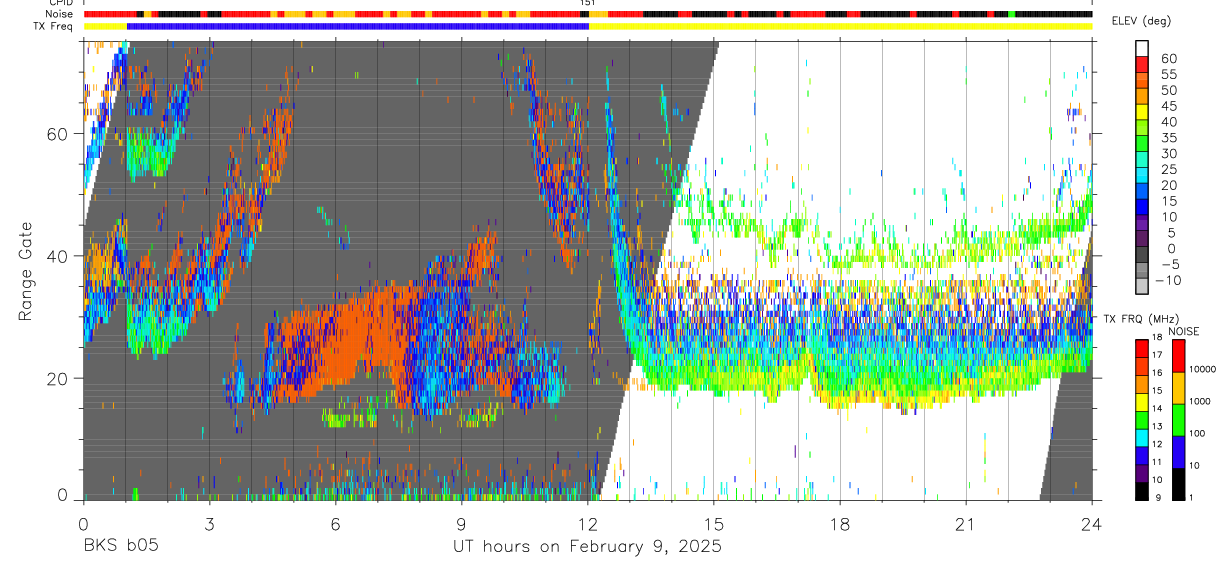Click the "1" label on NOISE scale
This screenshot has height=567, width=1228.
(1193, 497)
